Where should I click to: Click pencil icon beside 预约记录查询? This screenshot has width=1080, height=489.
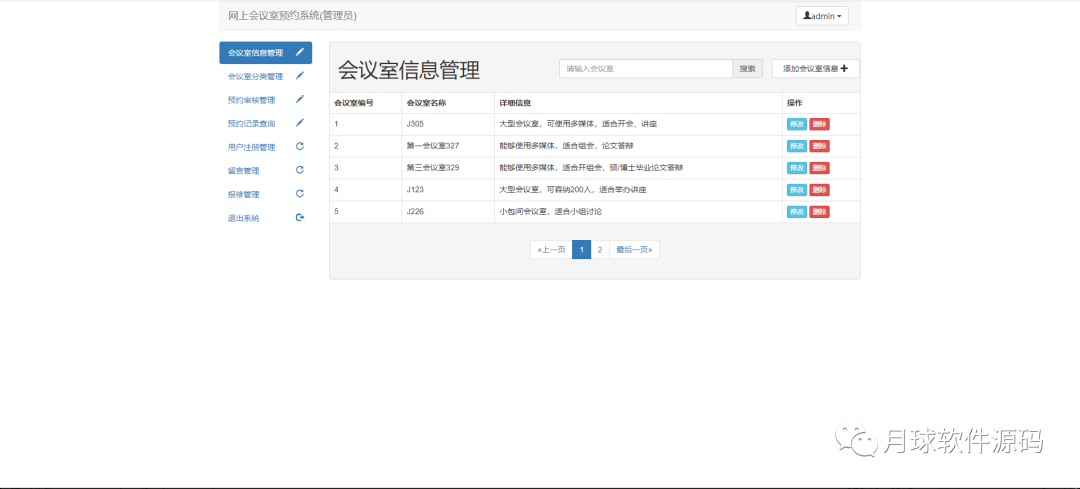click(300, 123)
